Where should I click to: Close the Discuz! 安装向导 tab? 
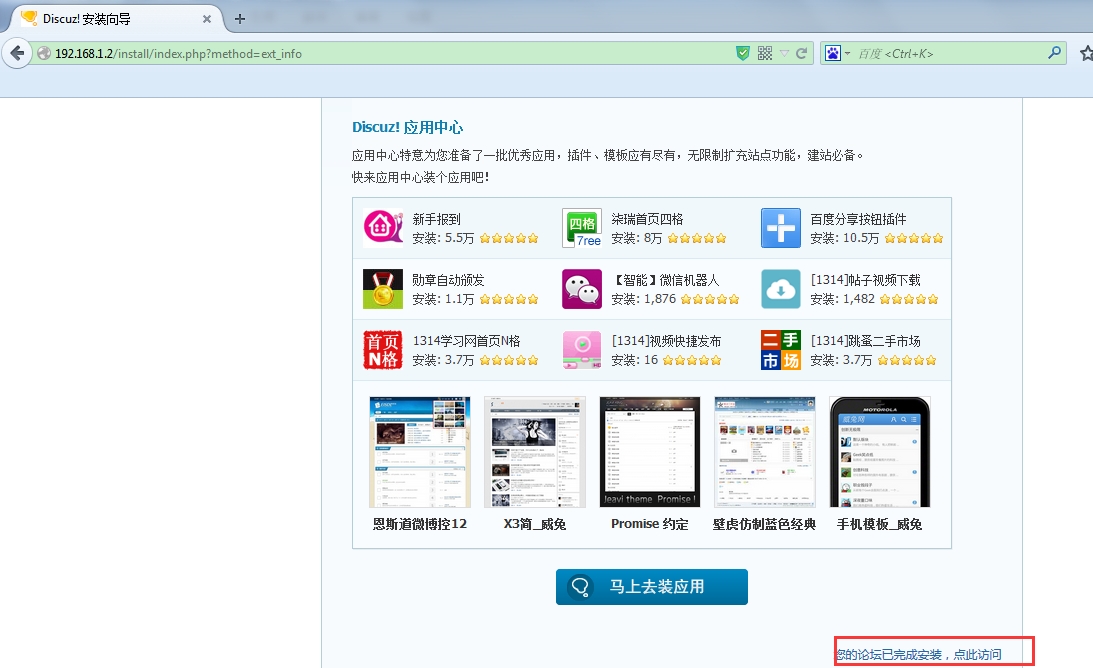206,19
